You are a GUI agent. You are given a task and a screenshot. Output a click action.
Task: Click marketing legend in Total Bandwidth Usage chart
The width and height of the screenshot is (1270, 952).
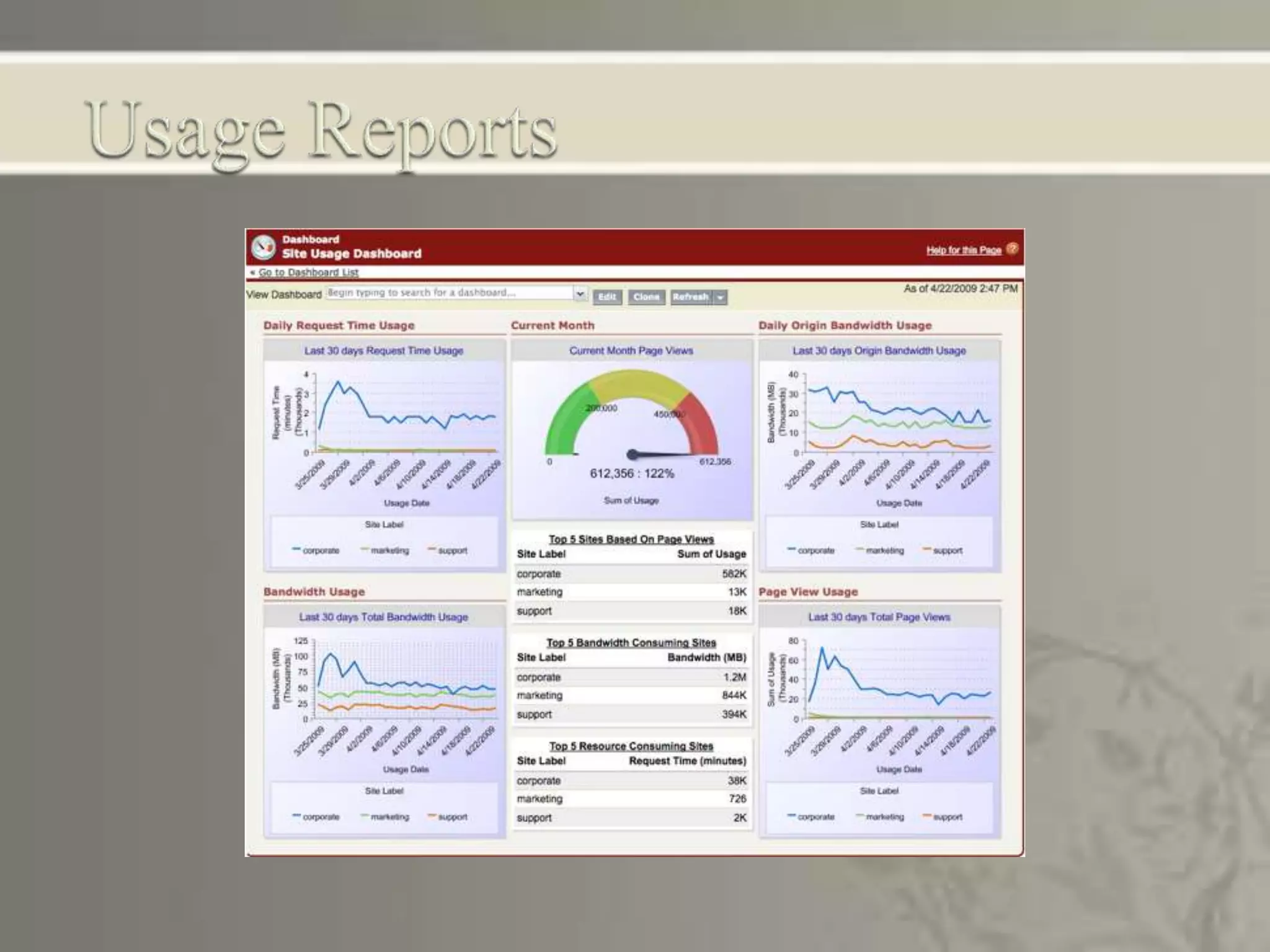click(384, 817)
